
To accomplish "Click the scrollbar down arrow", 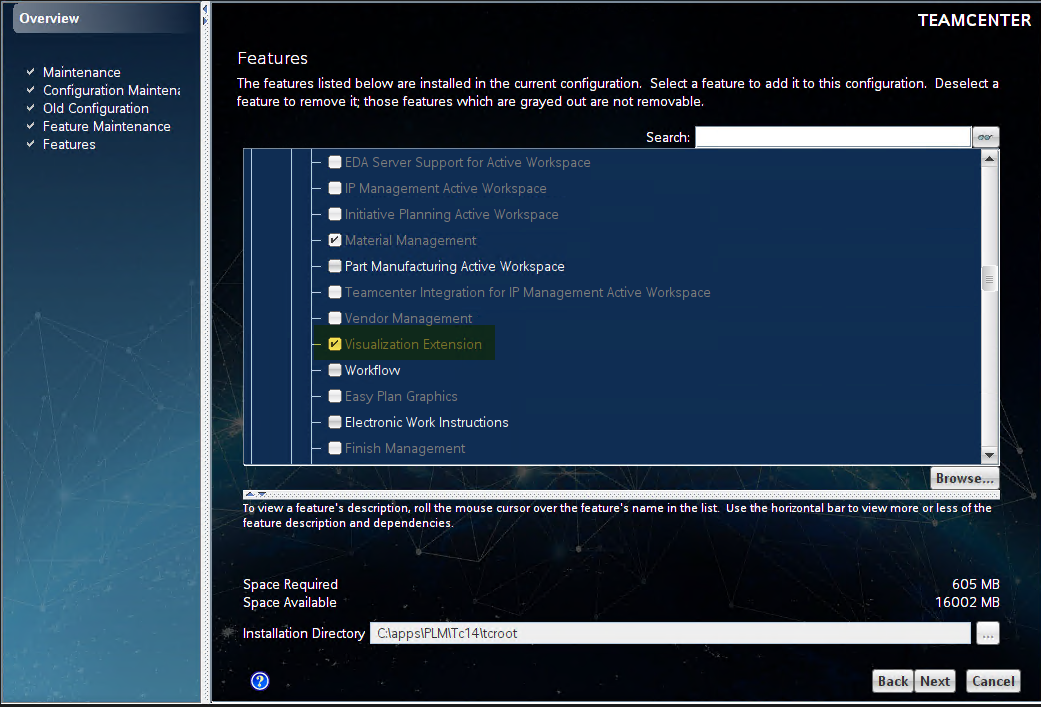I will point(989,456).
